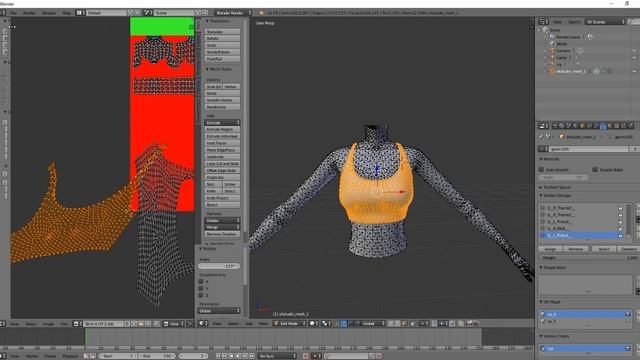This screenshot has width=640, height=360.
Task: Switch to edge select mode
Action: tap(397, 323)
